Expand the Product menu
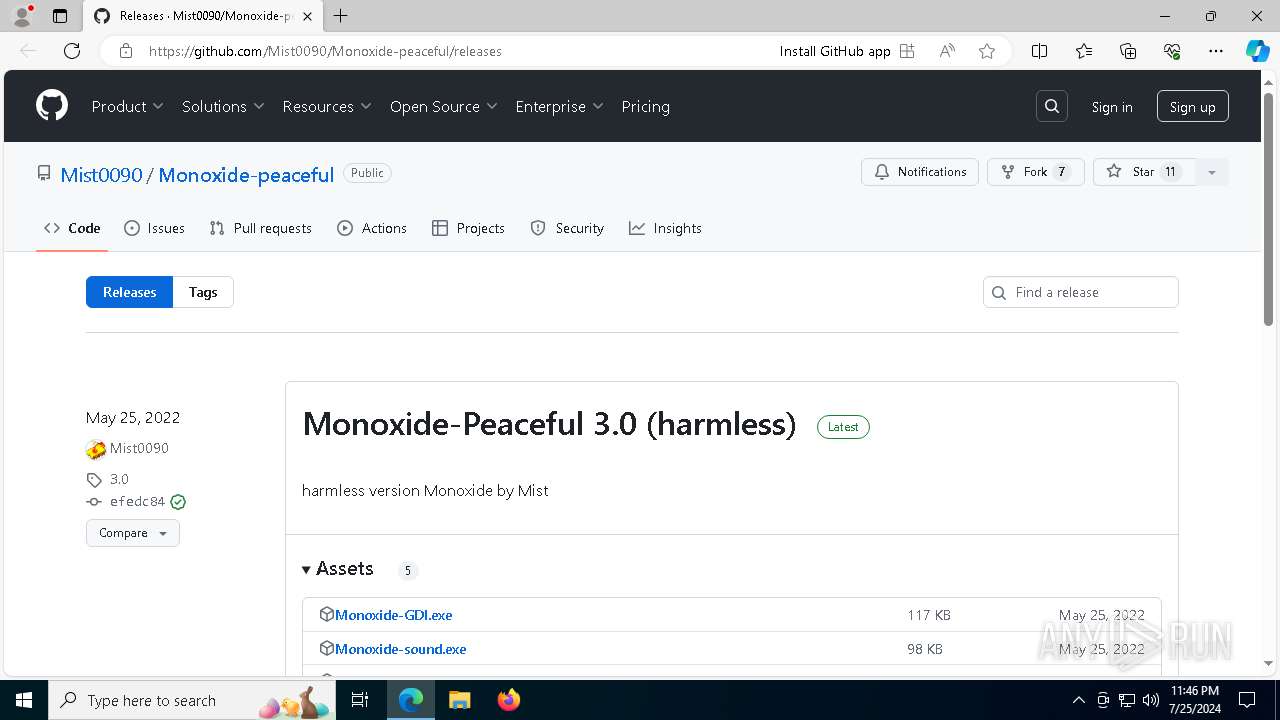 [128, 106]
